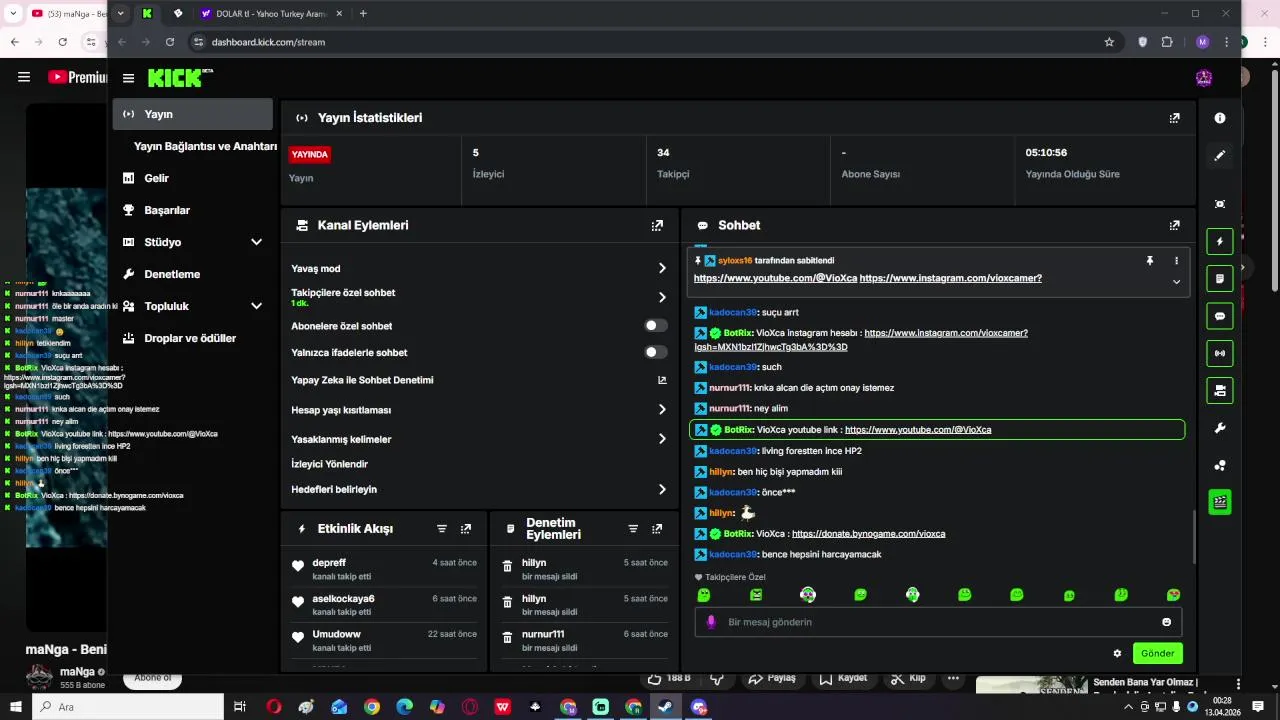
Task: Open Yavaş mod settings arrow
Action: point(662,268)
